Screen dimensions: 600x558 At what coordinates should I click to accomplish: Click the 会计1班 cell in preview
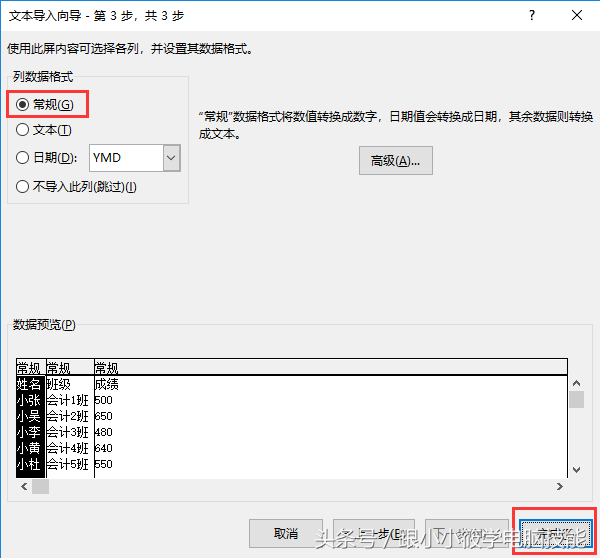(68, 400)
